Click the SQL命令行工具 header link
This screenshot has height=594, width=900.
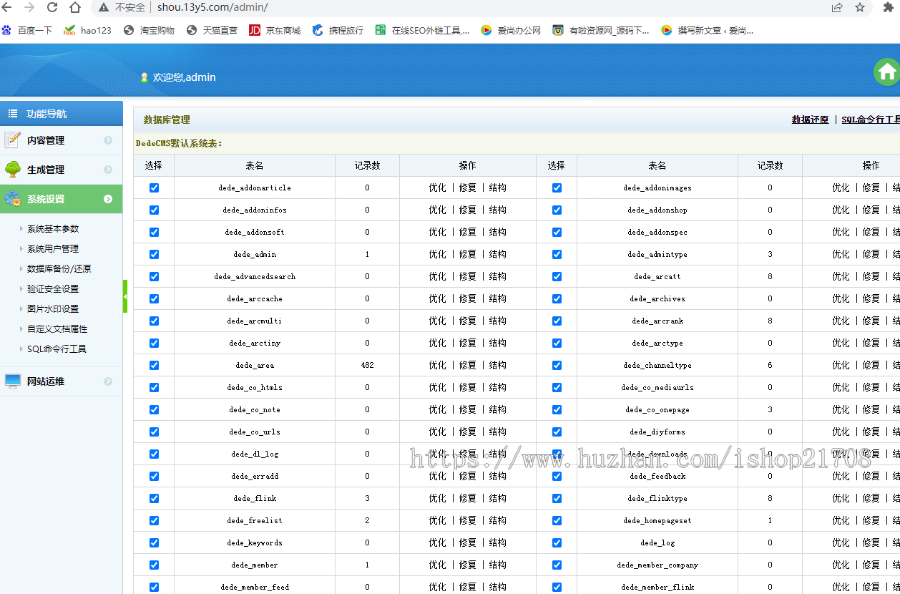click(x=871, y=119)
